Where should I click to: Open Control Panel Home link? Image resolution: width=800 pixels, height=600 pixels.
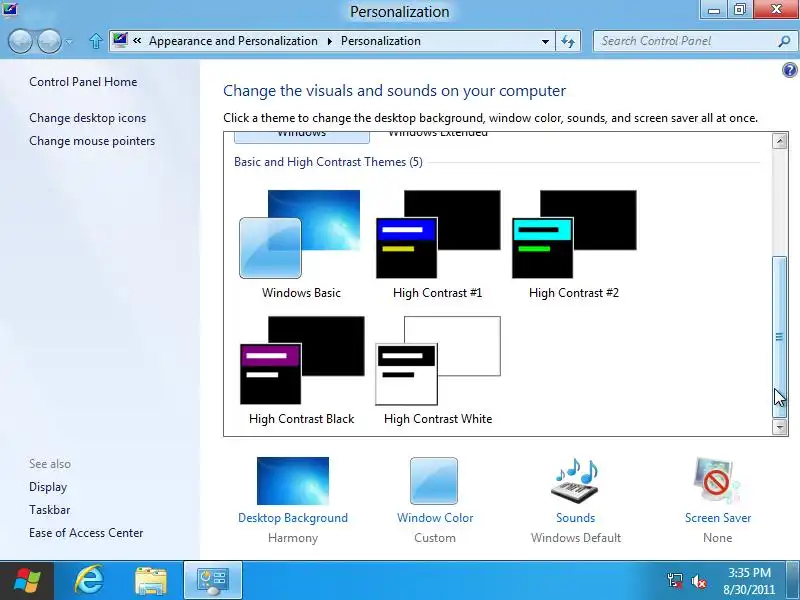pyautogui.click(x=83, y=82)
